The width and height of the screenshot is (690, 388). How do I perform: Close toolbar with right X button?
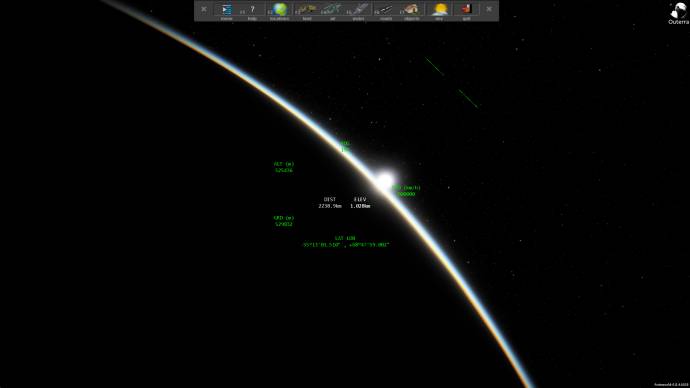(x=489, y=9)
